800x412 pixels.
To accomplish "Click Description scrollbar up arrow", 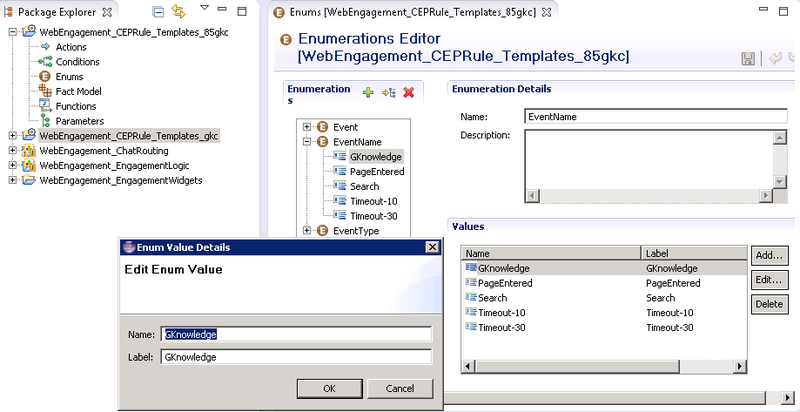I will coord(779,138).
